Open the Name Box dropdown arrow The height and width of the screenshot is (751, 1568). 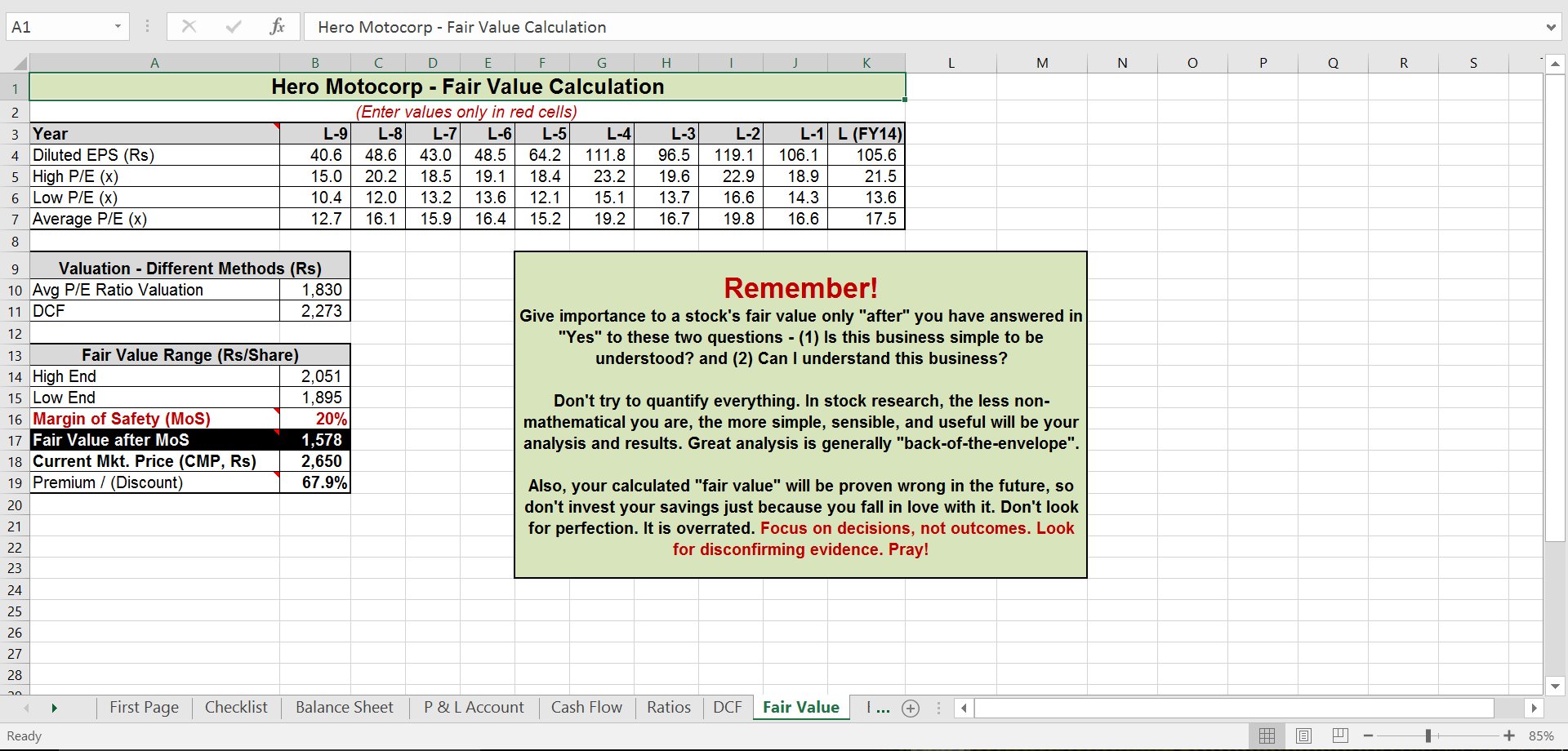click(118, 27)
